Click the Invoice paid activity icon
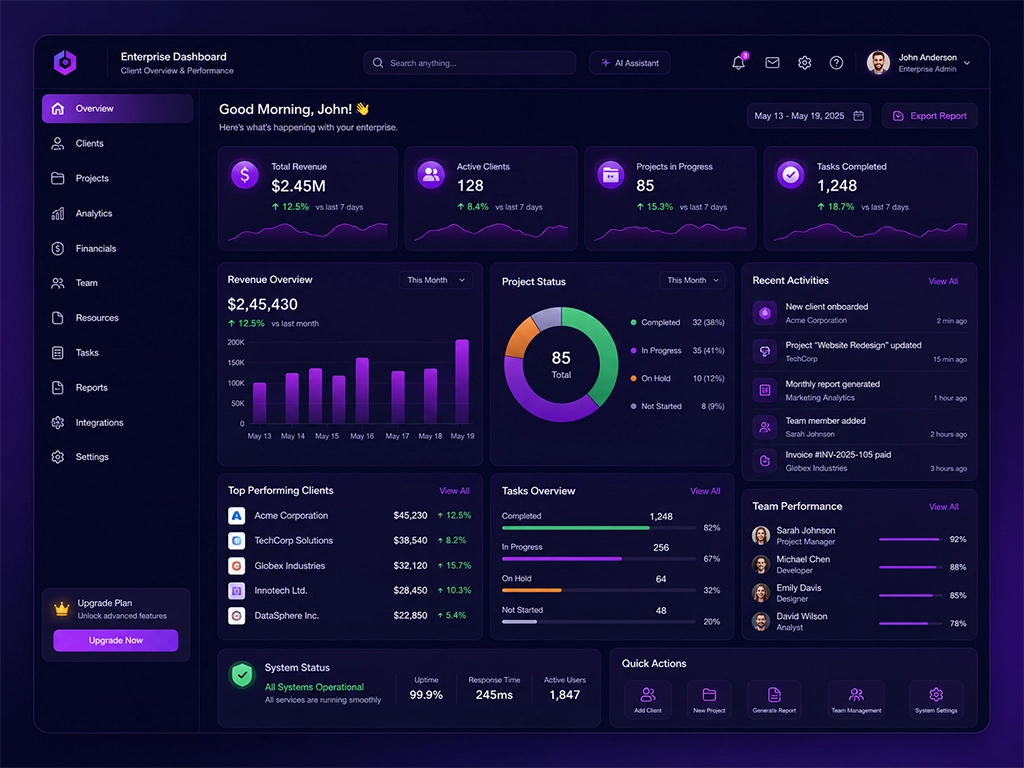The image size is (1024, 768). click(x=765, y=461)
